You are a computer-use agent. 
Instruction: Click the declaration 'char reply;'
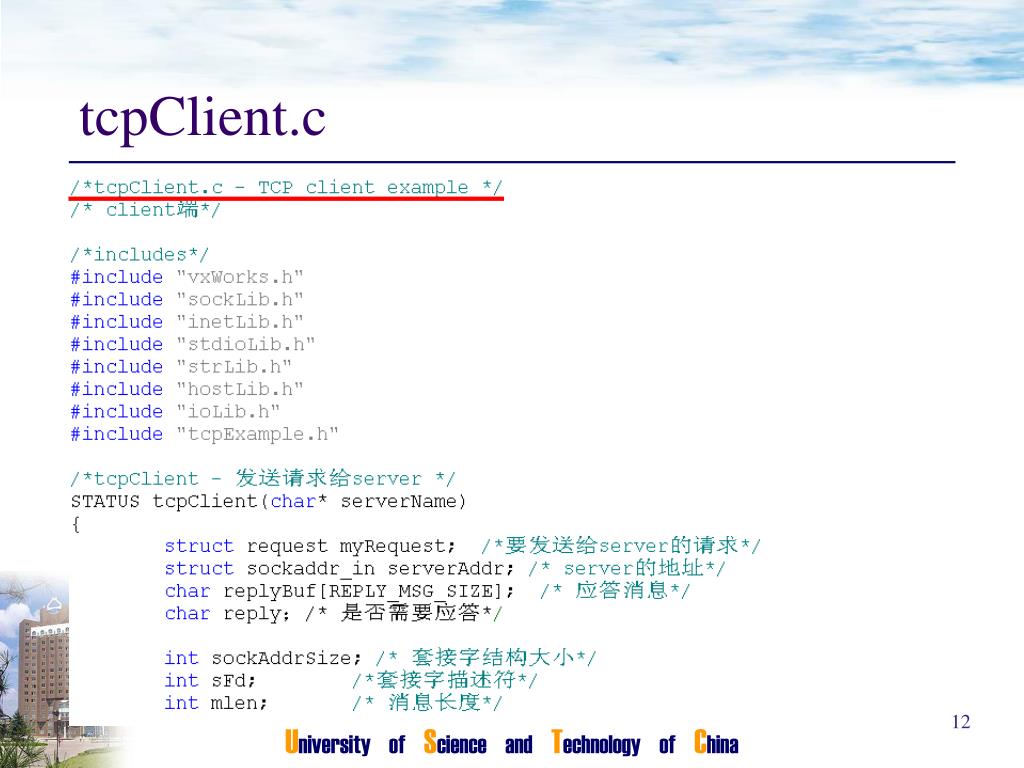(x=227, y=613)
